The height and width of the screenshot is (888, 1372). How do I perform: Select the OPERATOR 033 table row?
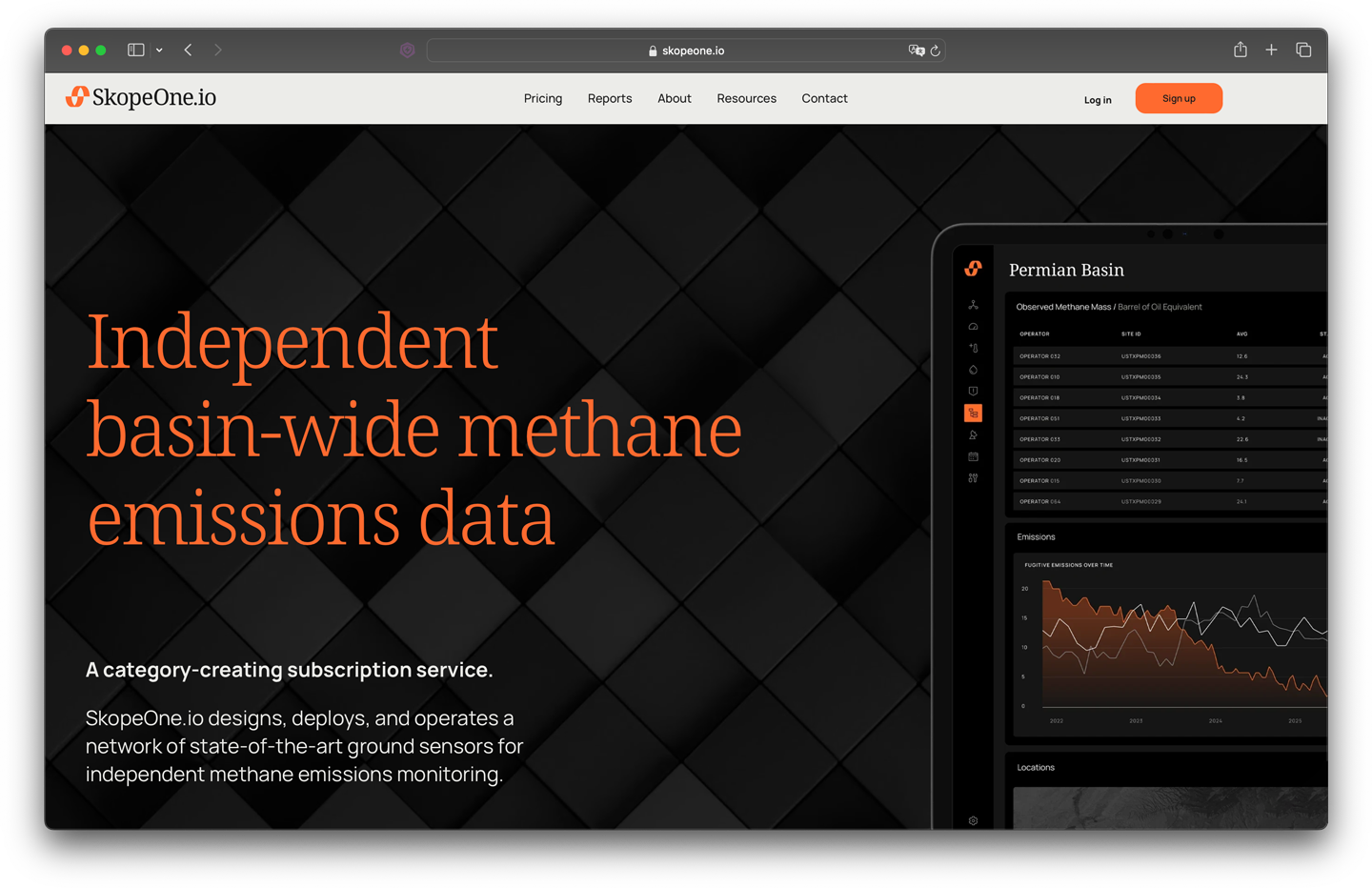pyautogui.click(x=1170, y=439)
